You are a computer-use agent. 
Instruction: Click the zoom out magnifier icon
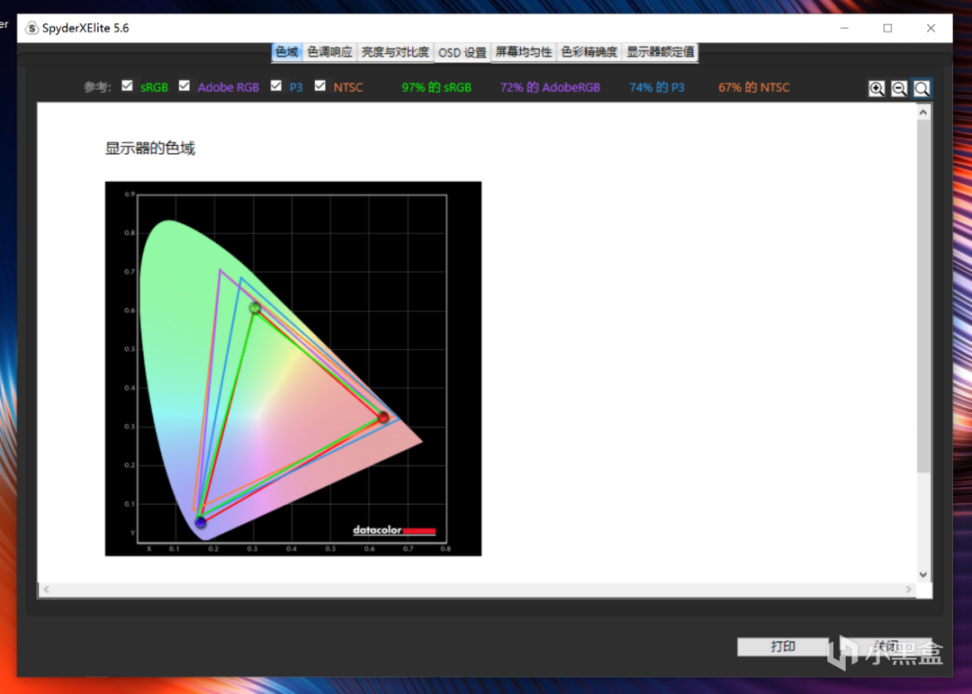899,89
